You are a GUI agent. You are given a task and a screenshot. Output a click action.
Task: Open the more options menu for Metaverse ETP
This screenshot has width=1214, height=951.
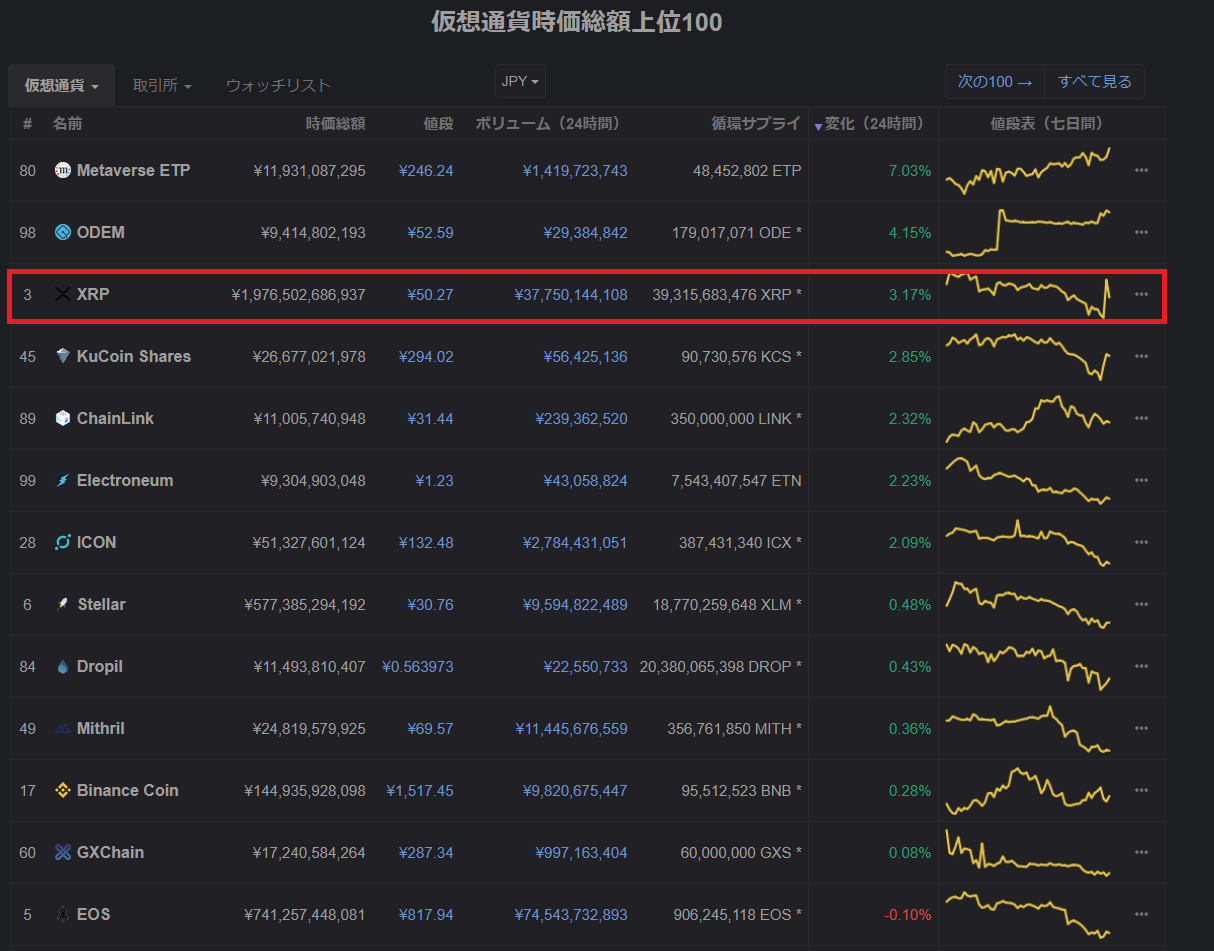[1141, 171]
